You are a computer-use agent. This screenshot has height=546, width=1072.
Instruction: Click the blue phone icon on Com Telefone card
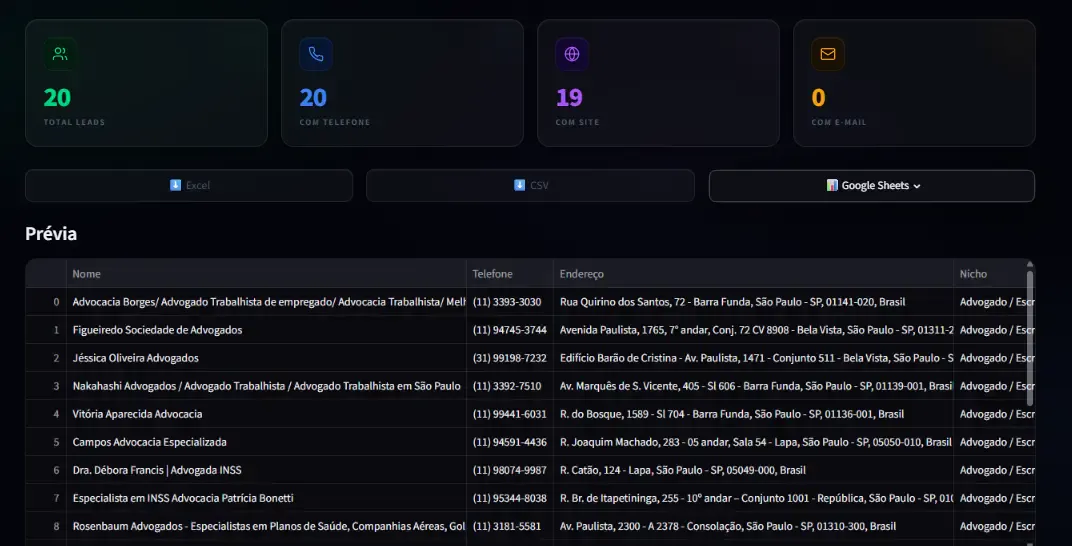pos(316,55)
